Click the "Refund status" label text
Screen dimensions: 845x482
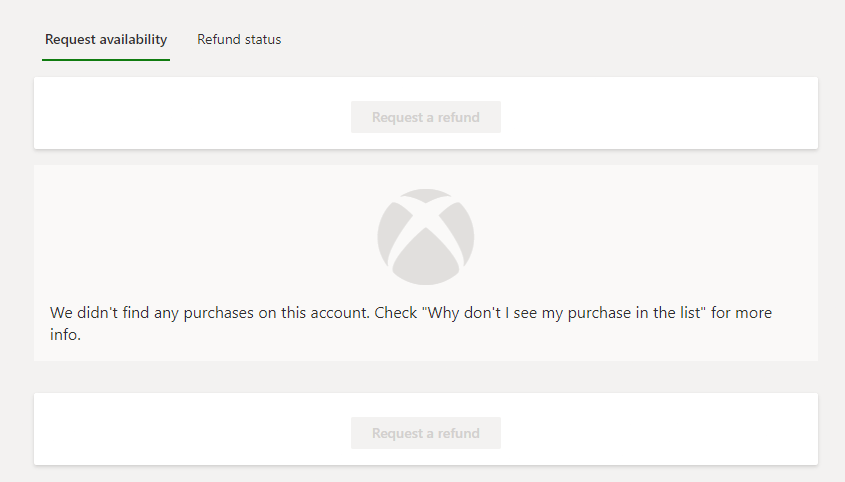(x=239, y=39)
